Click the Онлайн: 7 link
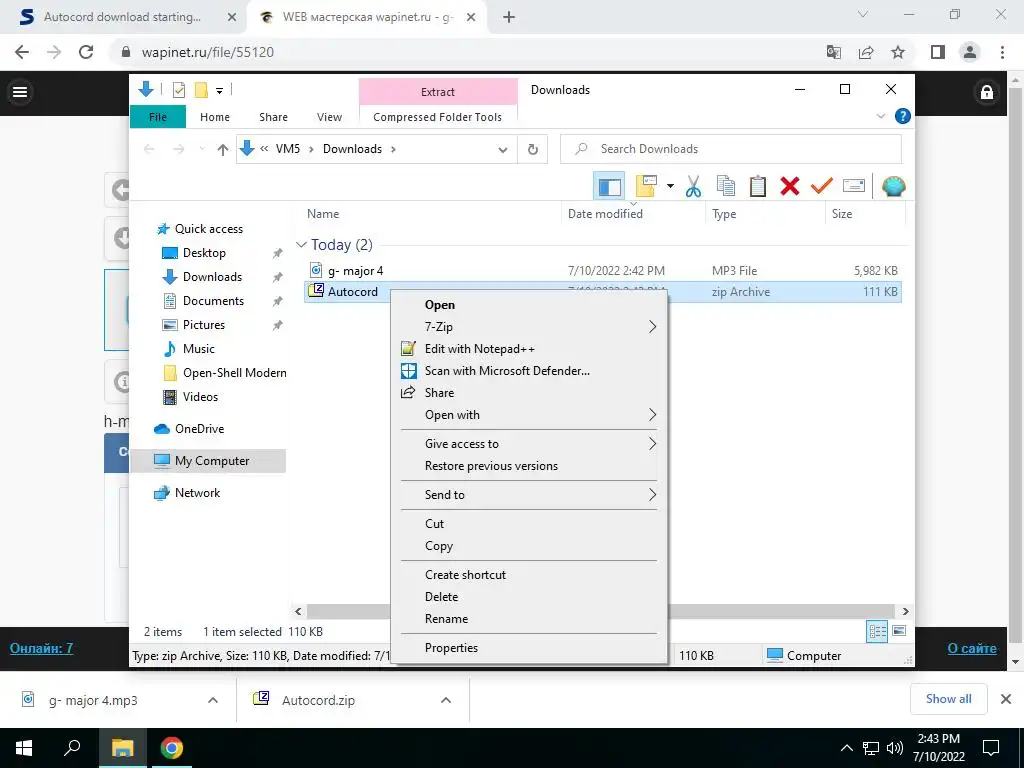Image resolution: width=1024 pixels, height=768 pixels. click(x=41, y=648)
